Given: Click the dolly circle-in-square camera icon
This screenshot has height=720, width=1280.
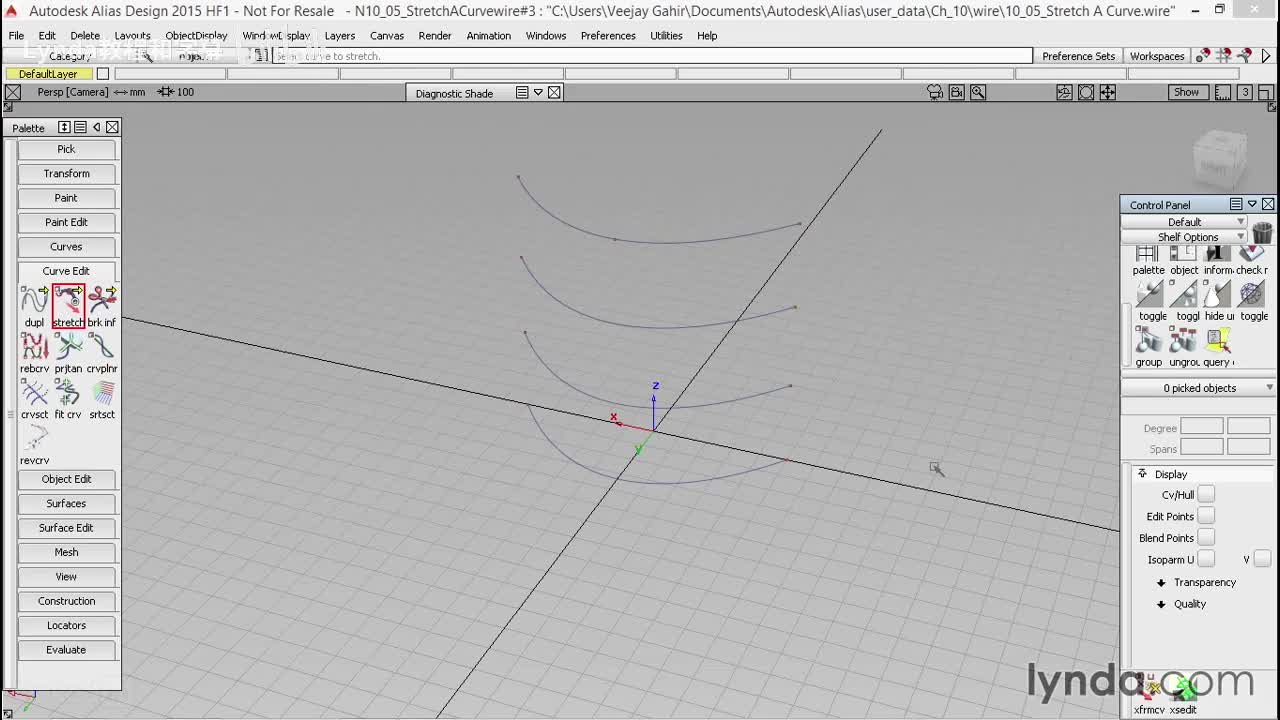Looking at the screenshot, I should point(1086,92).
